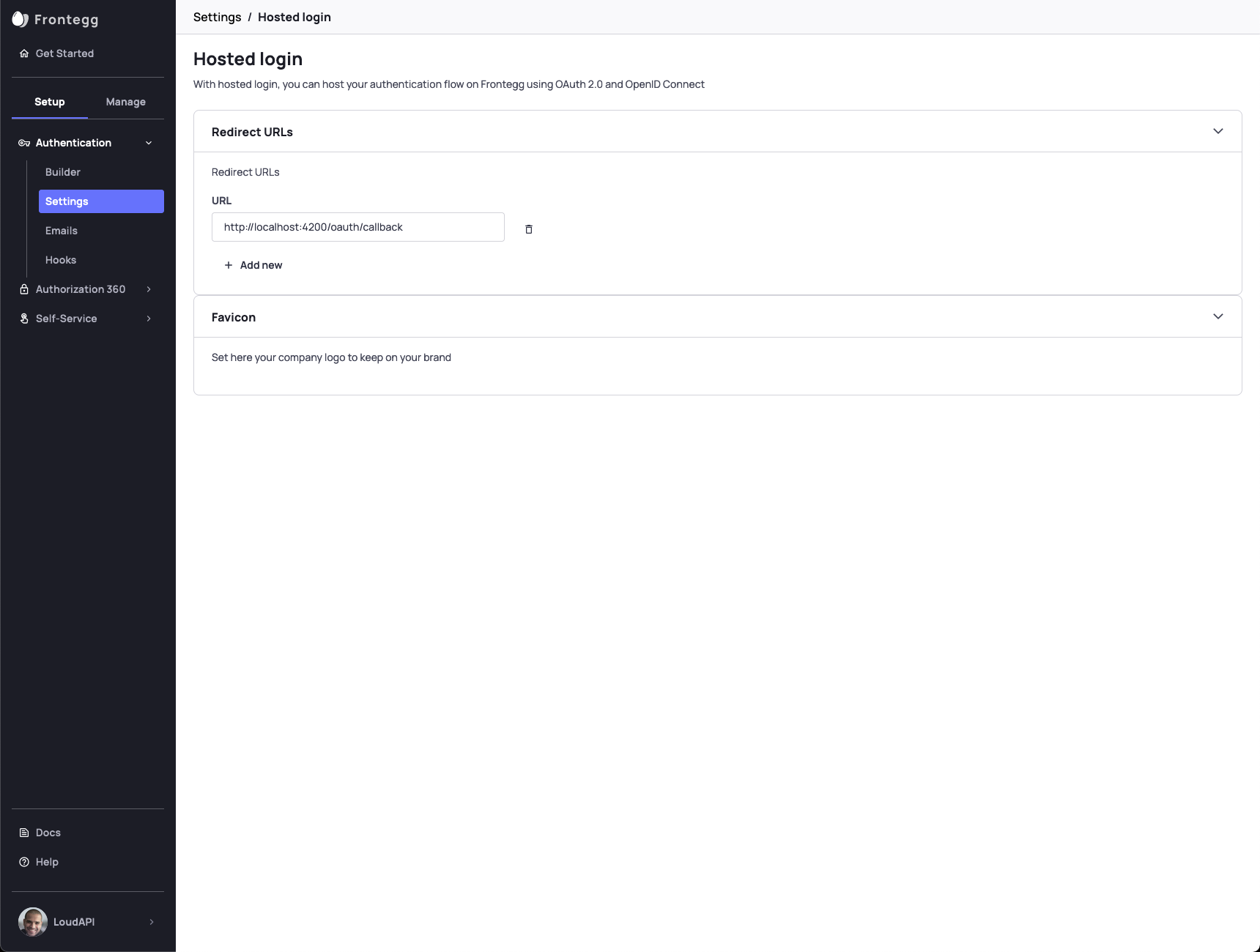Open the LoudAPI account menu chevron
This screenshot has width=1260, height=952.
152,922
